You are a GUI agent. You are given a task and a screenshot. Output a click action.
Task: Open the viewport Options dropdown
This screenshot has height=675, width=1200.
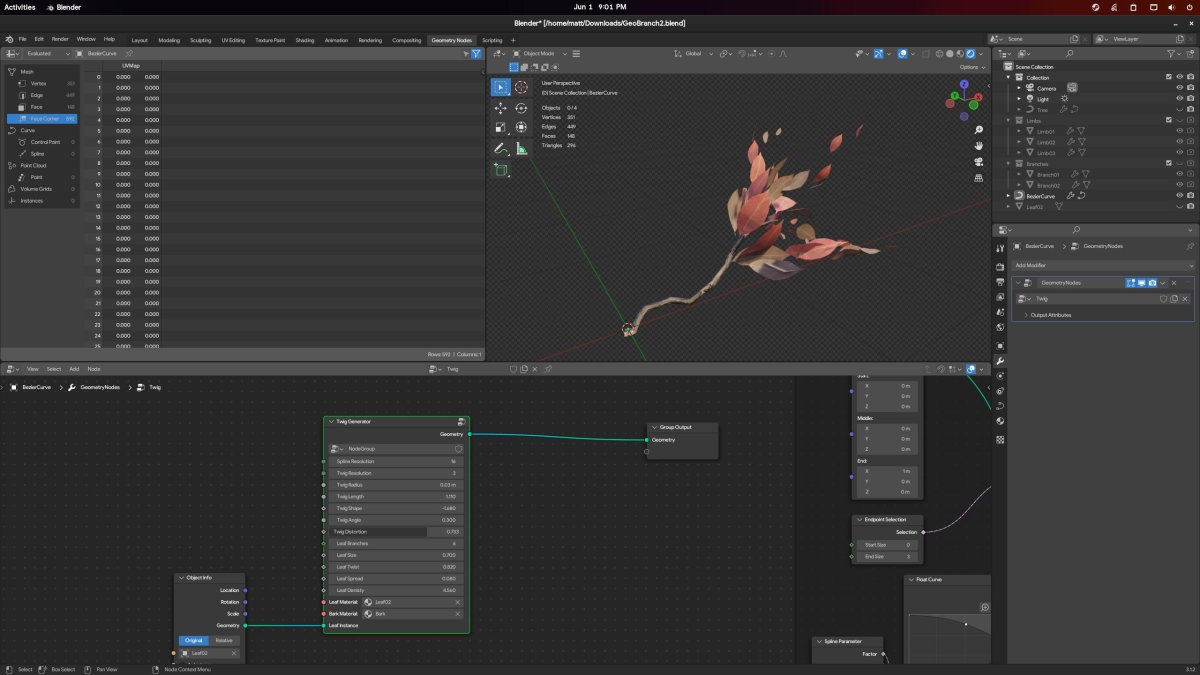point(970,67)
